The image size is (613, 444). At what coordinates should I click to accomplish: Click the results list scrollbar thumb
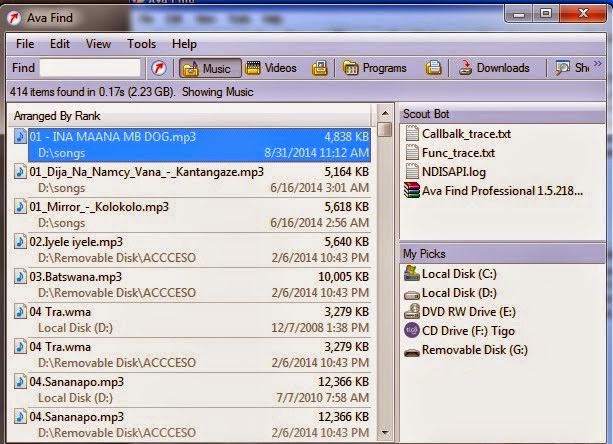tap(385, 130)
